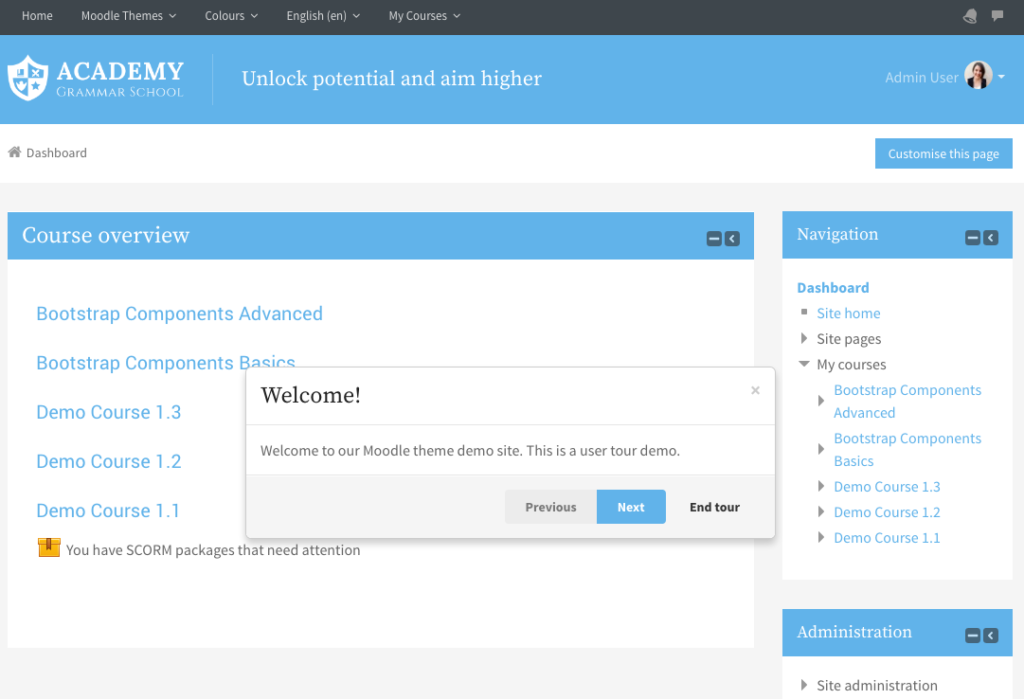Image resolution: width=1024 pixels, height=699 pixels.
Task: Open the Colours menu
Action: pyautogui.click(x=231, y=15)
